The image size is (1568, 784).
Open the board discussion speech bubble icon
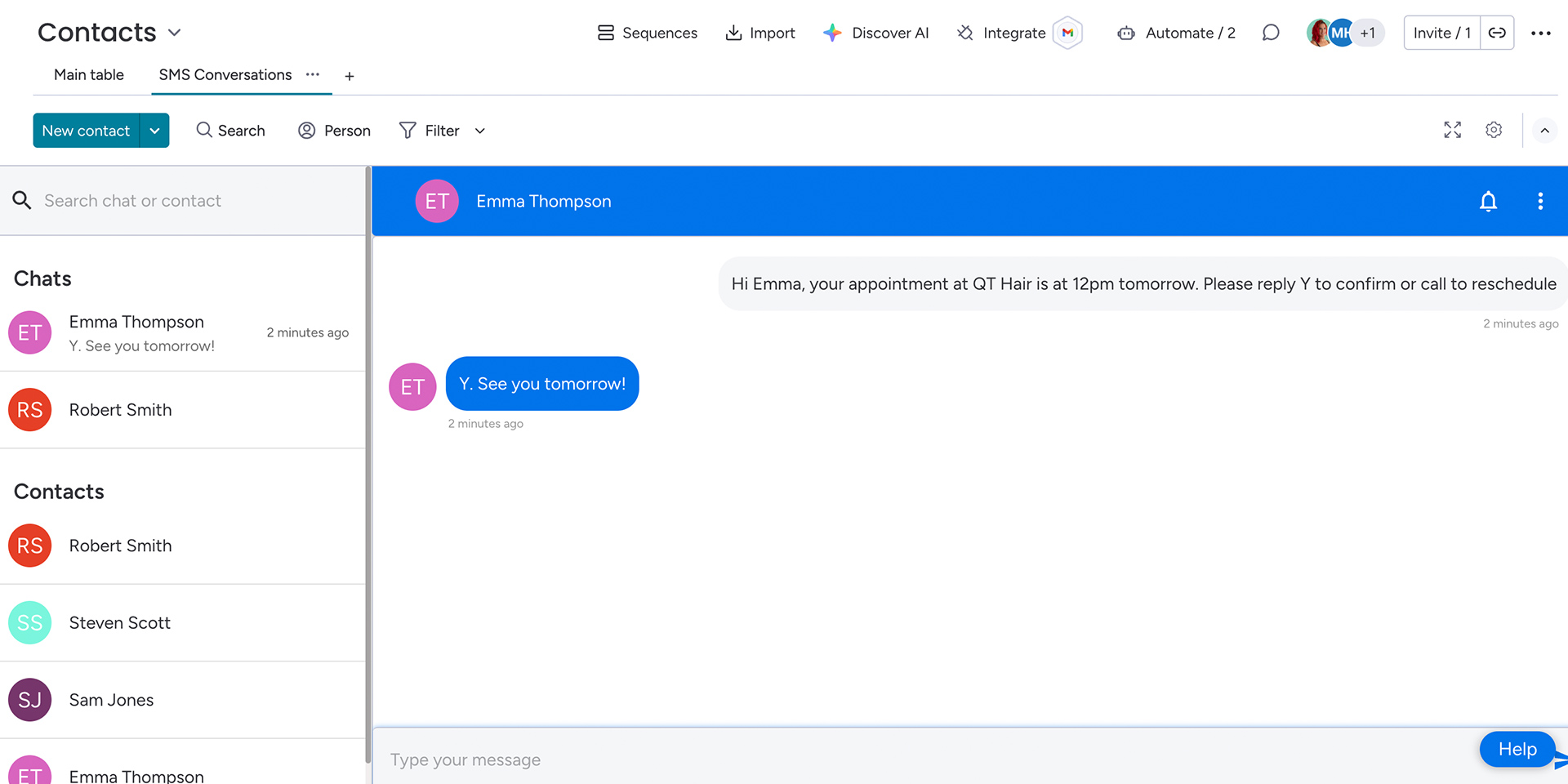point(1270,33)
